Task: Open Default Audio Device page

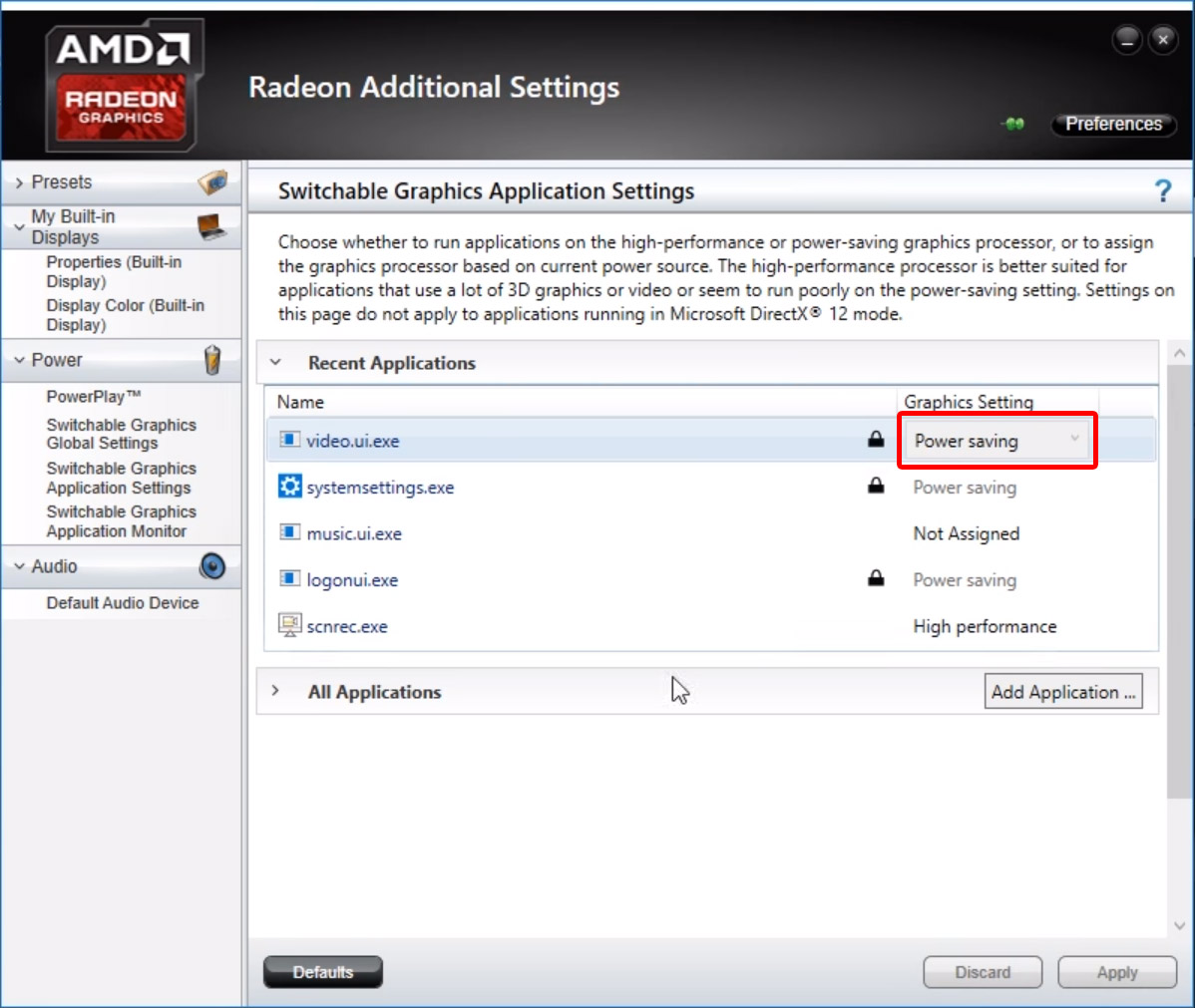Action: (x=123, y=602)
